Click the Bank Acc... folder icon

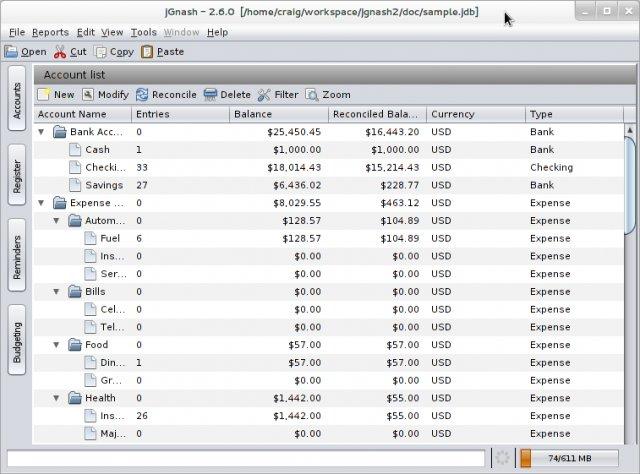coord(60,132)
